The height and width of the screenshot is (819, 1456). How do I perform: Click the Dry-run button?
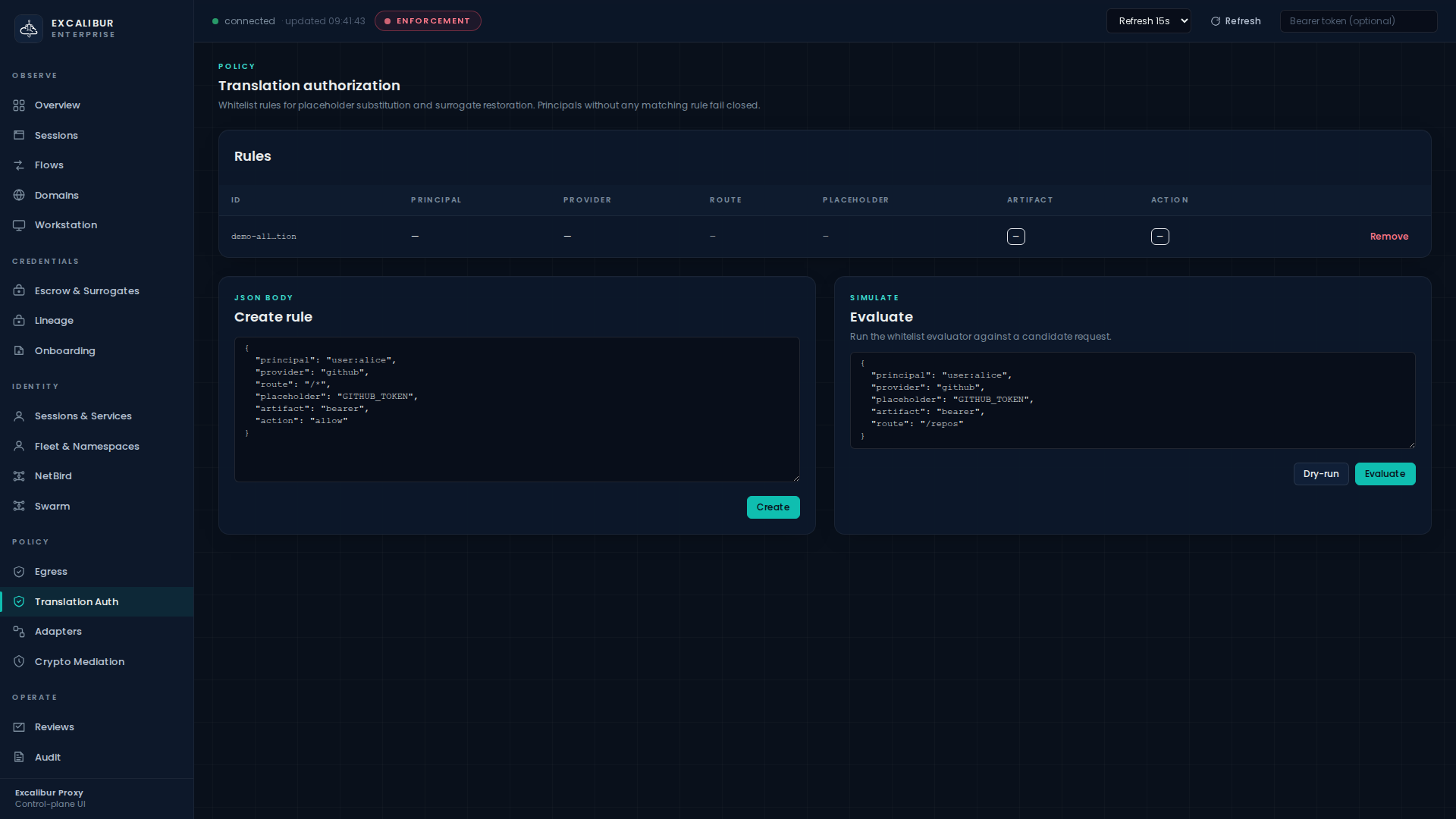pos(1320,474)
